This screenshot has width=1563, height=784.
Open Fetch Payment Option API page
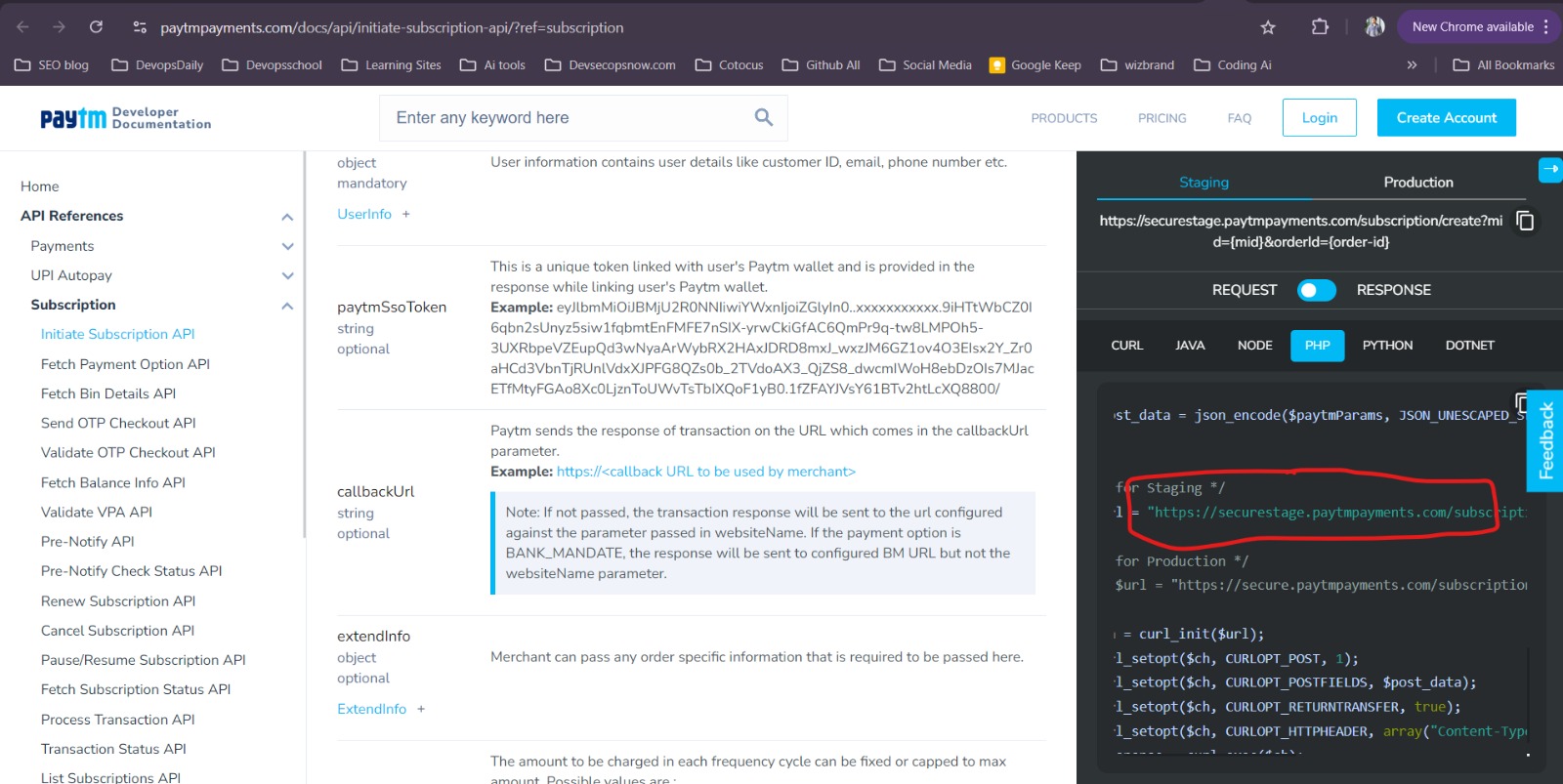(x=125, y=364)
